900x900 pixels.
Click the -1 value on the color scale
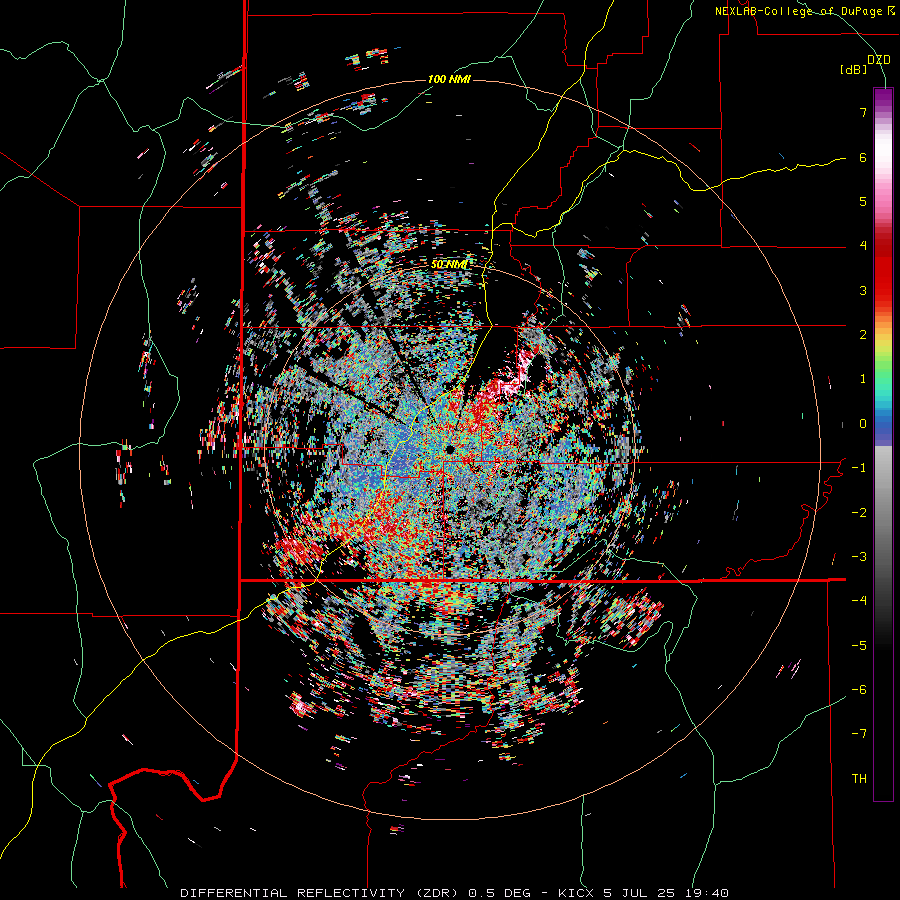pyautogui.click(x=859, y=468)
